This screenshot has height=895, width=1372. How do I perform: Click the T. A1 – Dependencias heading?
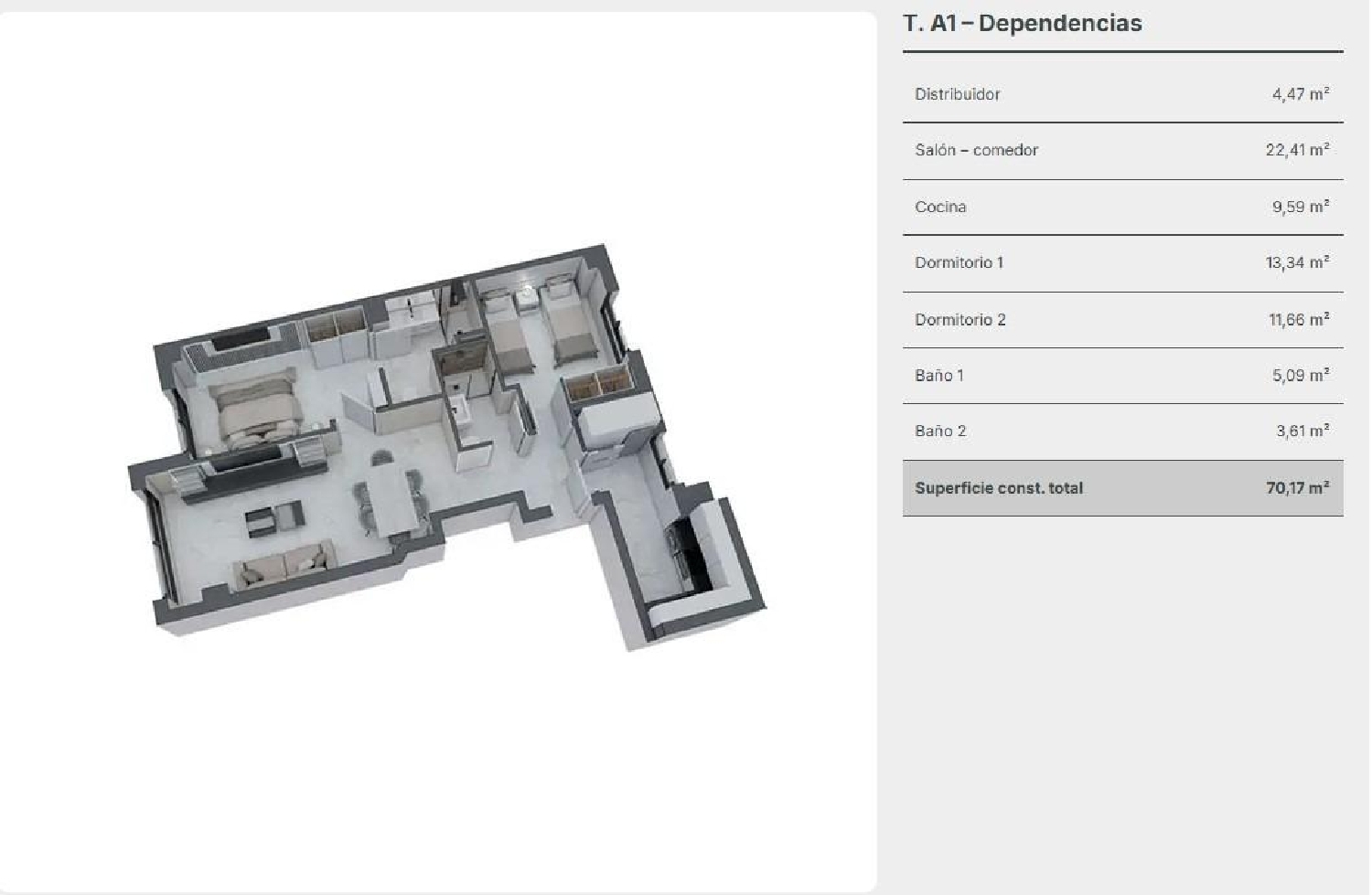pyautogui.click(x=1022, y=23)
